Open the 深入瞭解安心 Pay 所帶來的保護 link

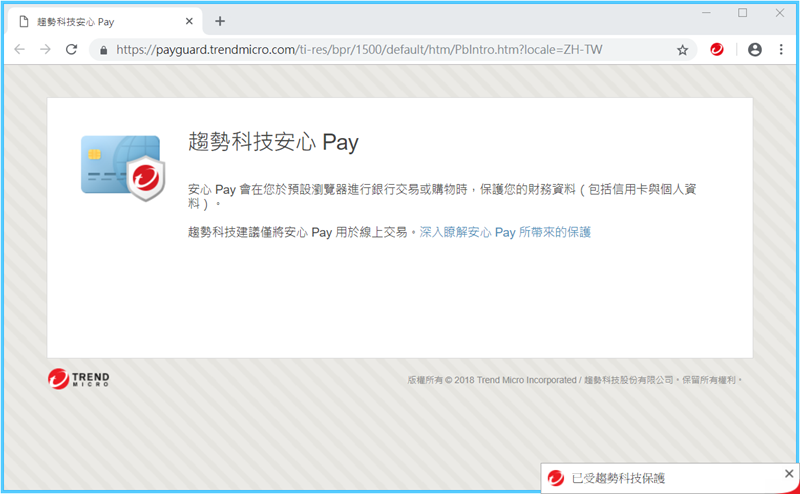tap(505, 233)
